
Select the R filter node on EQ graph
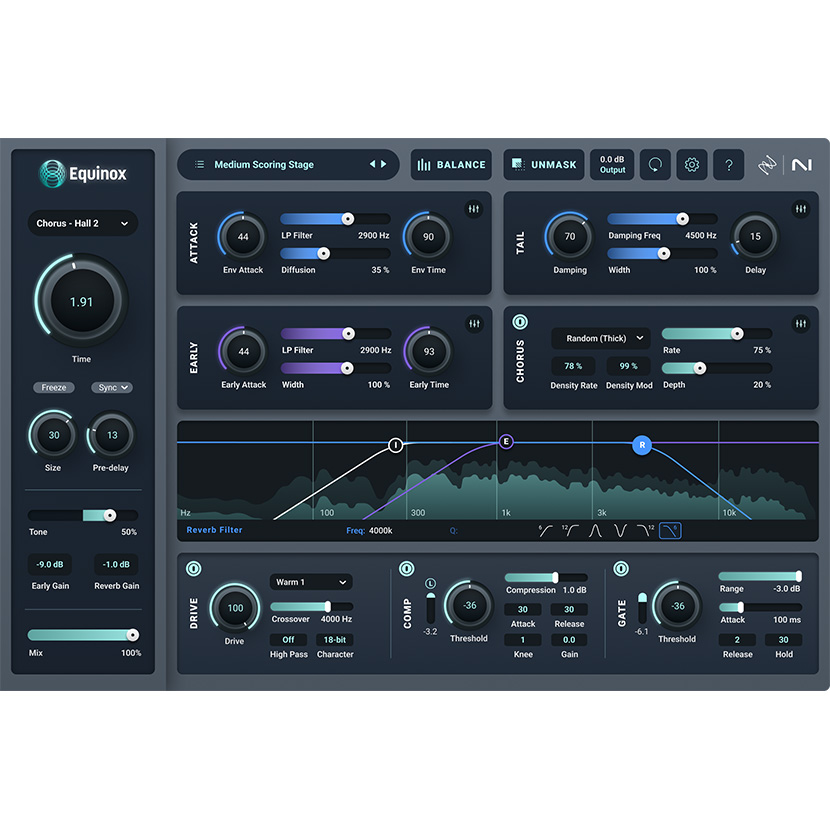[642, 445]
